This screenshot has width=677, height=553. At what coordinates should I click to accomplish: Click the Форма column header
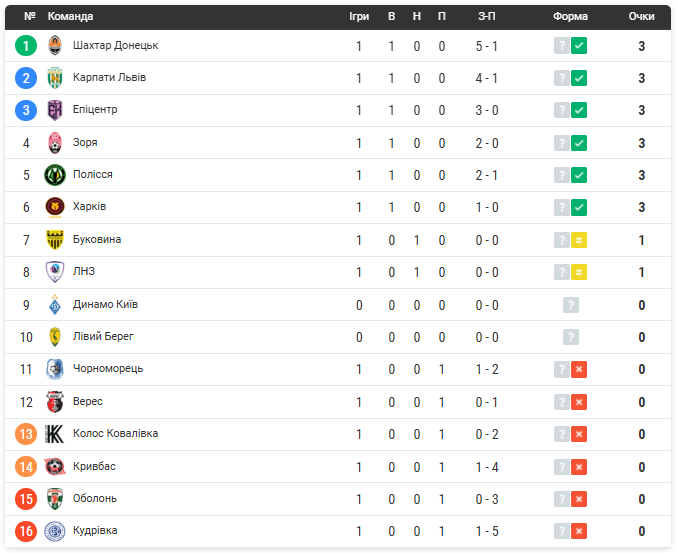(570, 16)
